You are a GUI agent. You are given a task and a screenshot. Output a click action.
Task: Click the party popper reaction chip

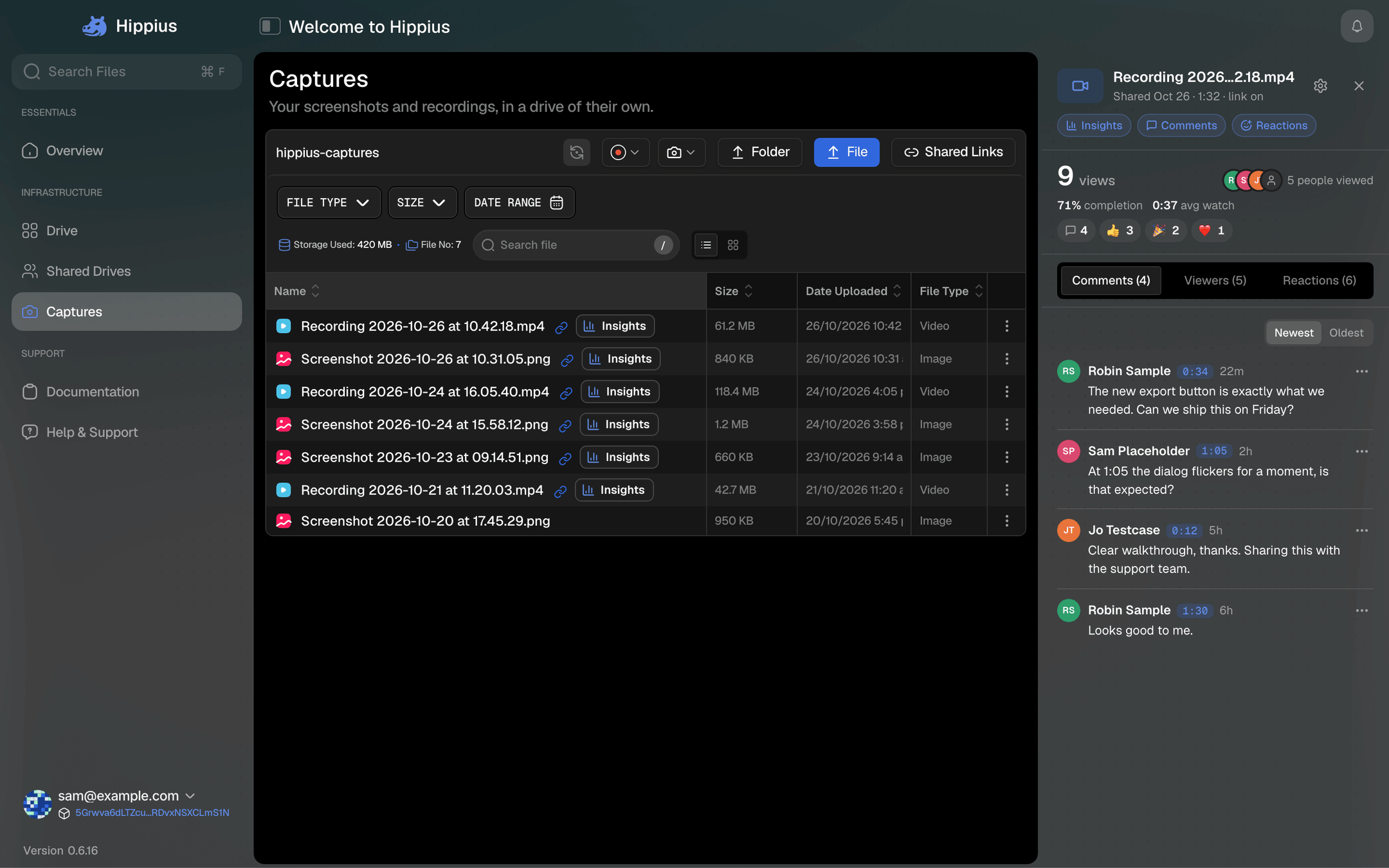(1166, 230)
